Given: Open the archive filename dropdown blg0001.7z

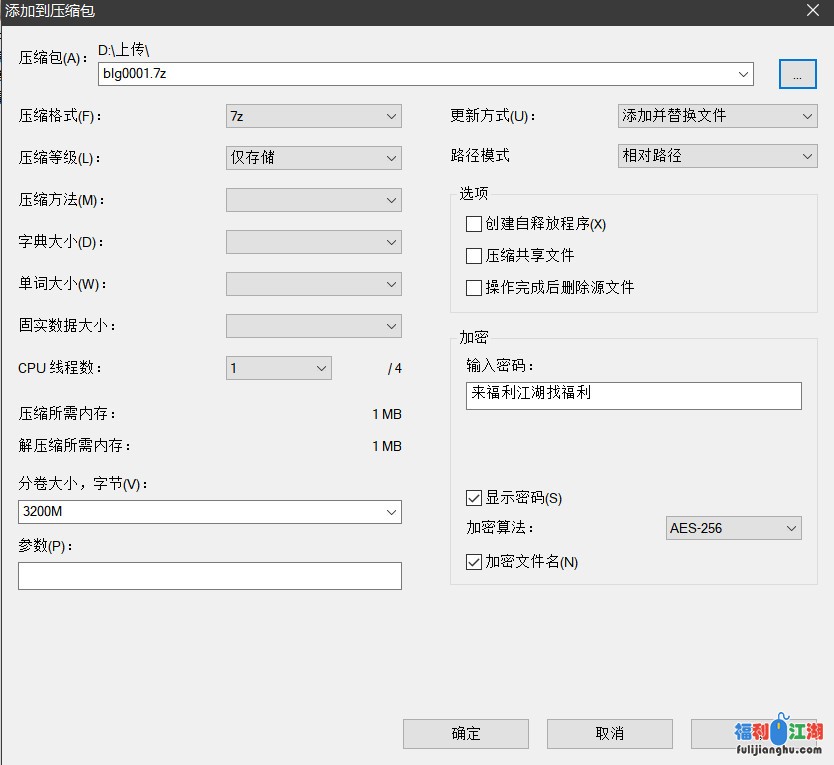Looking at the screenshot, I should coord(743,74).
